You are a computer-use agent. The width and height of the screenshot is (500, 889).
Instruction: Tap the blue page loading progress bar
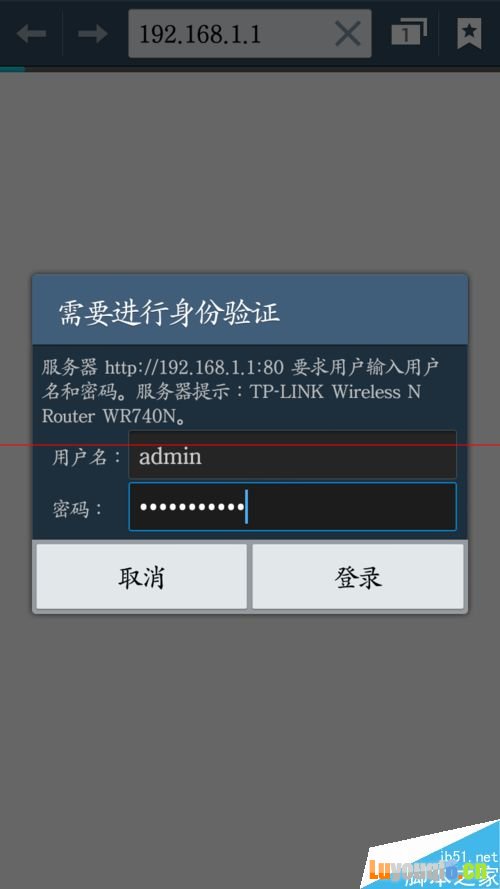[x=12, y=69]
